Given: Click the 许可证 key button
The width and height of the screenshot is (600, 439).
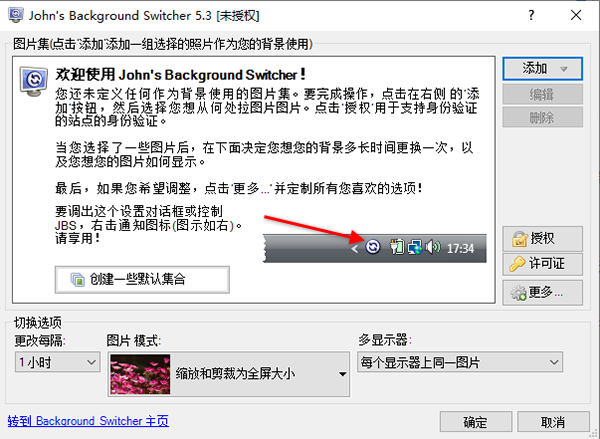Looking at the screenshot, I should [x=542, y=264].
